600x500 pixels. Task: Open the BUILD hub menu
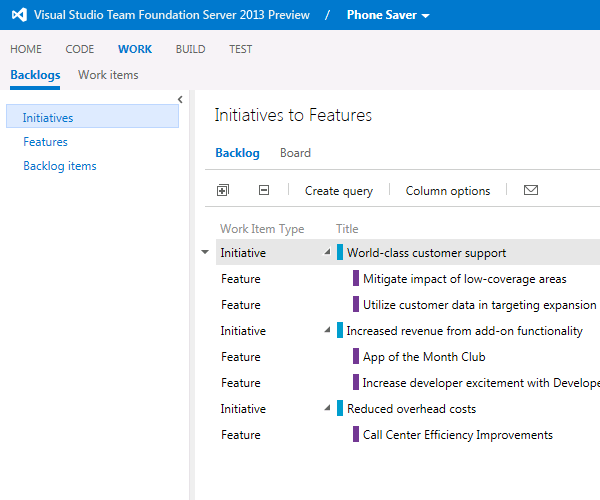pyautogui.click(x=190, y=49)
